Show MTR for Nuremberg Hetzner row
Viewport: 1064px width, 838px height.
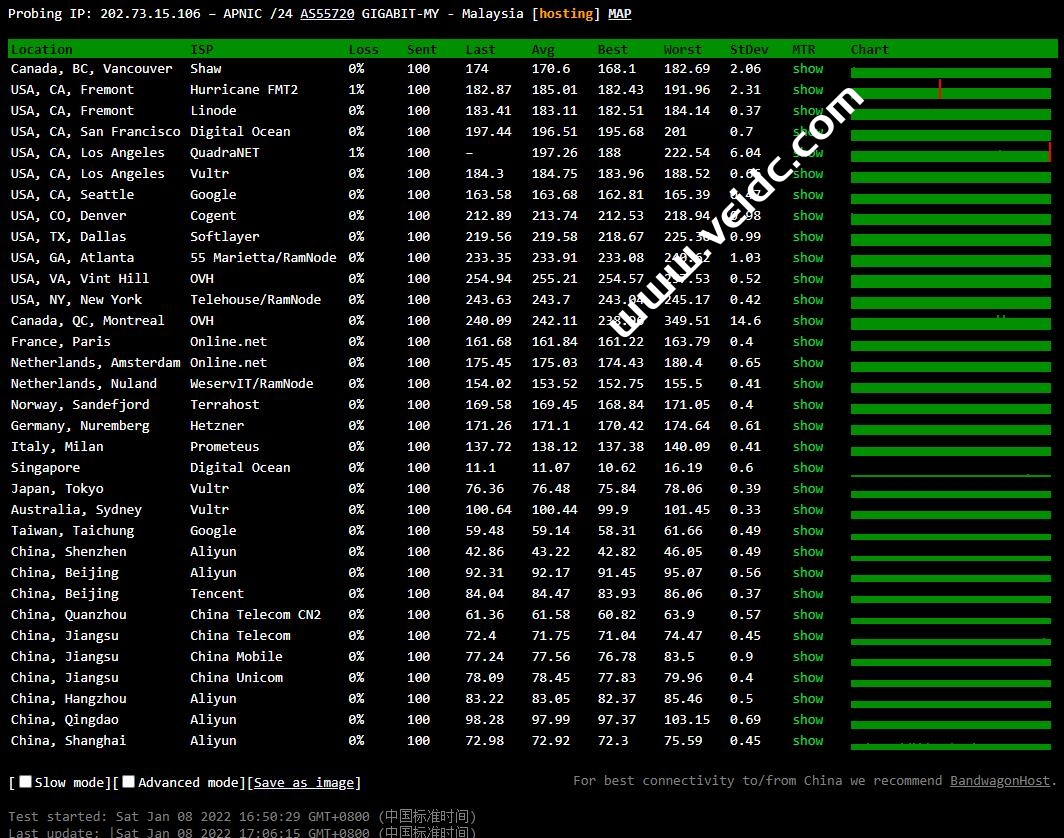click(808, 426)
